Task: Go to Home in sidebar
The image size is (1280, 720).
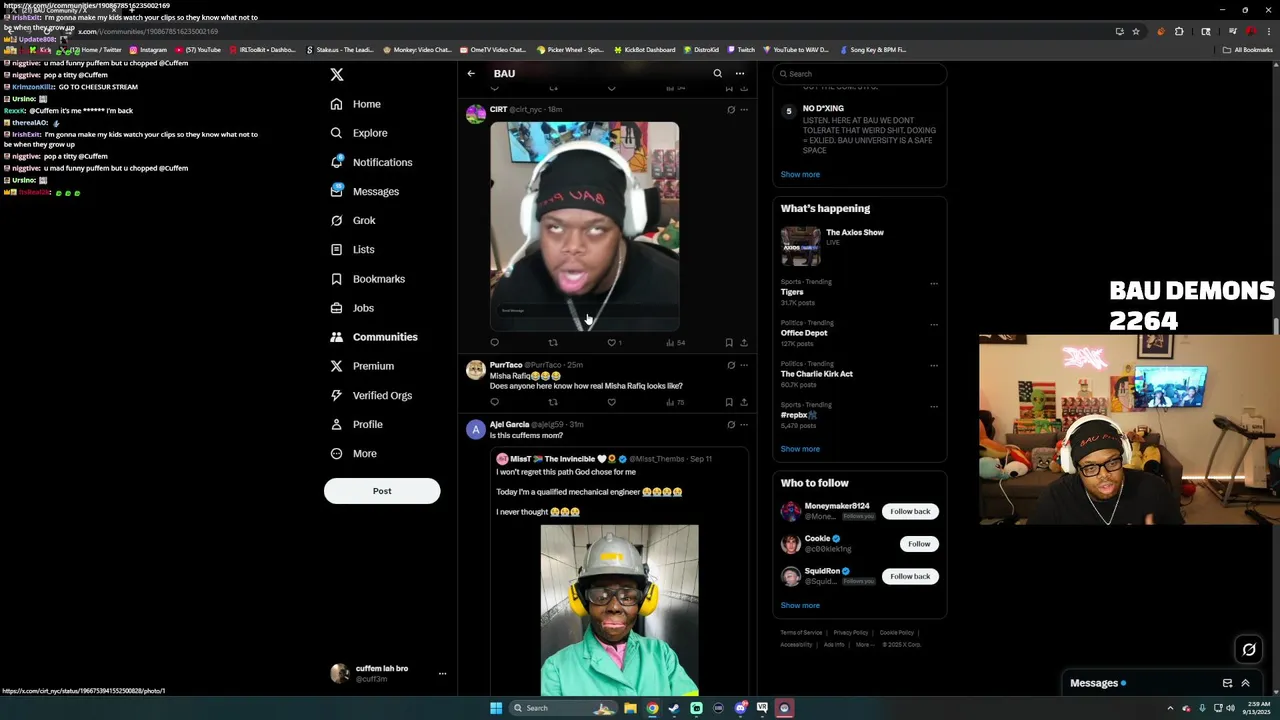Action: (x=356, y=104)
